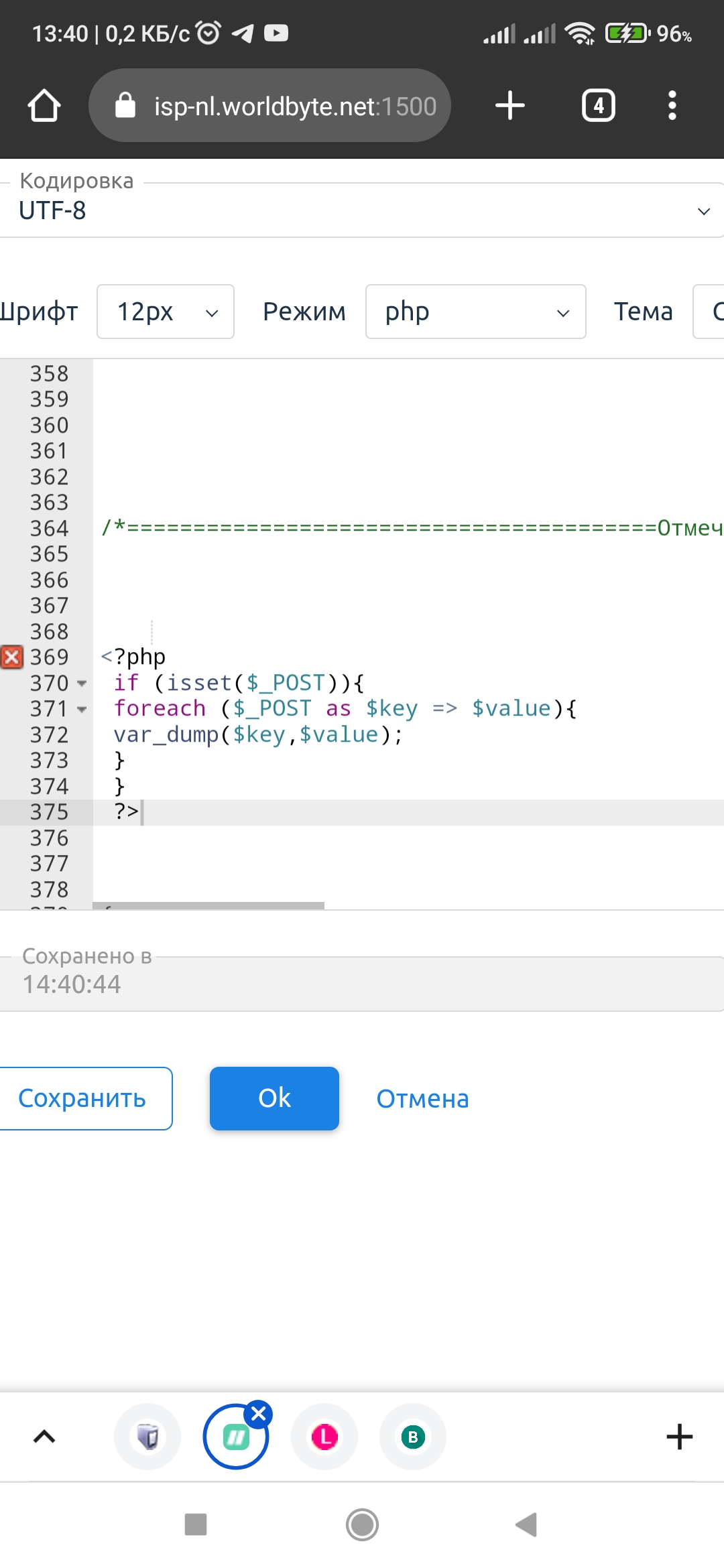Open the browser three-dot menu
Screen dimensions: 724x1568
point(672,106)
